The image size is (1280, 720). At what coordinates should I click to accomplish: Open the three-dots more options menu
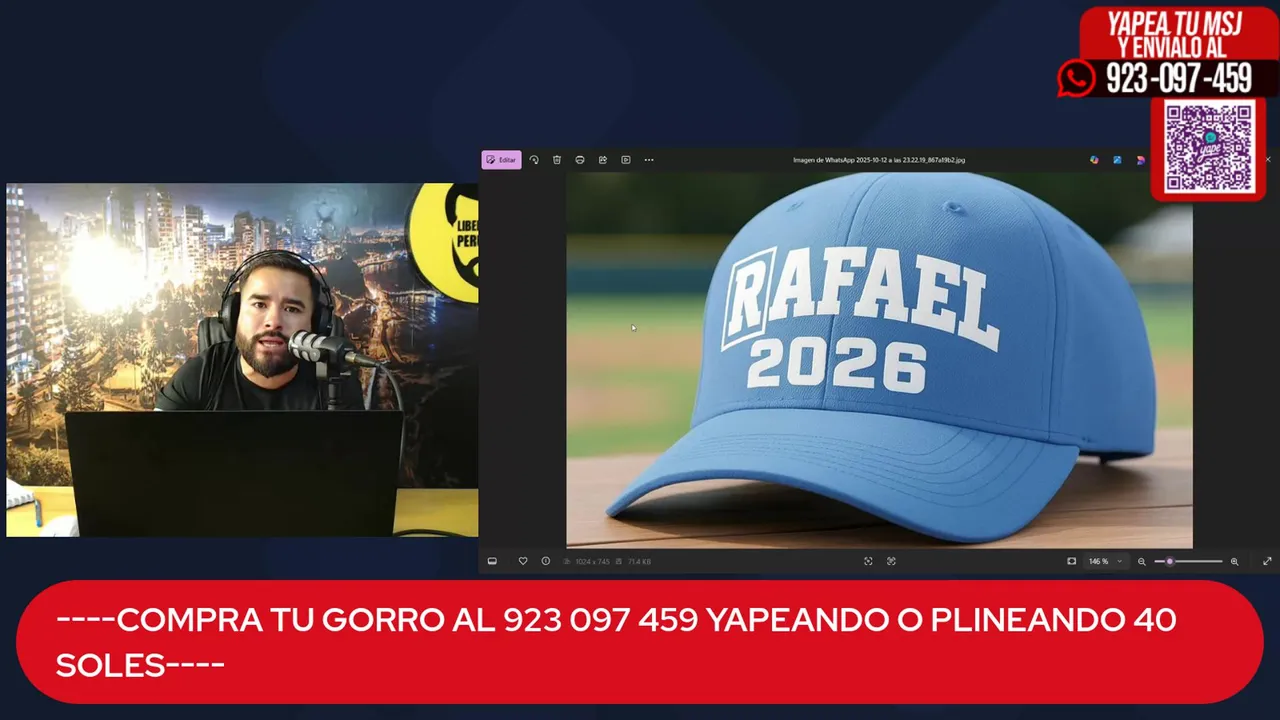(649, 160)
